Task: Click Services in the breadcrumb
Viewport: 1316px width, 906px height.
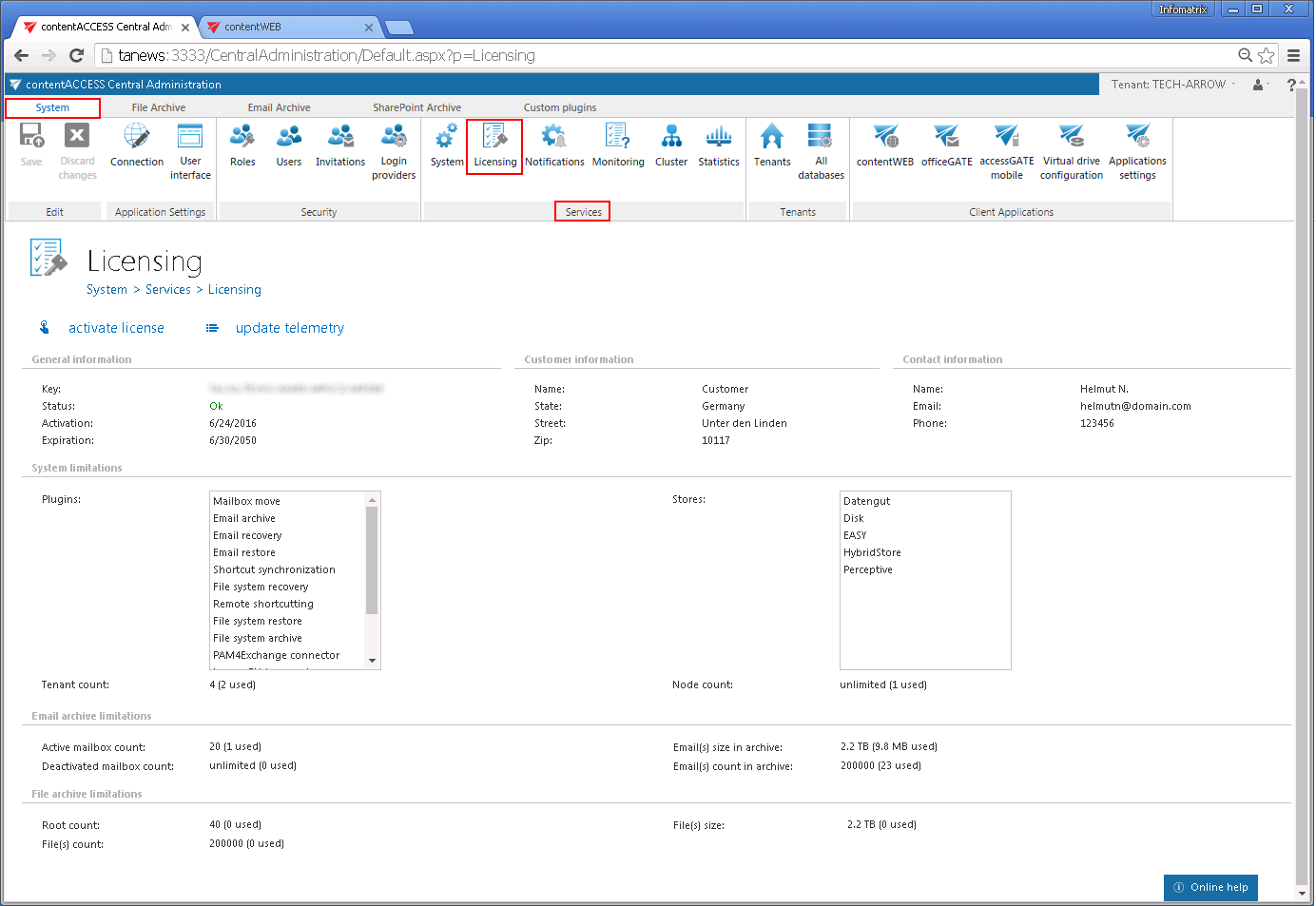Action: tap(168, 289)
